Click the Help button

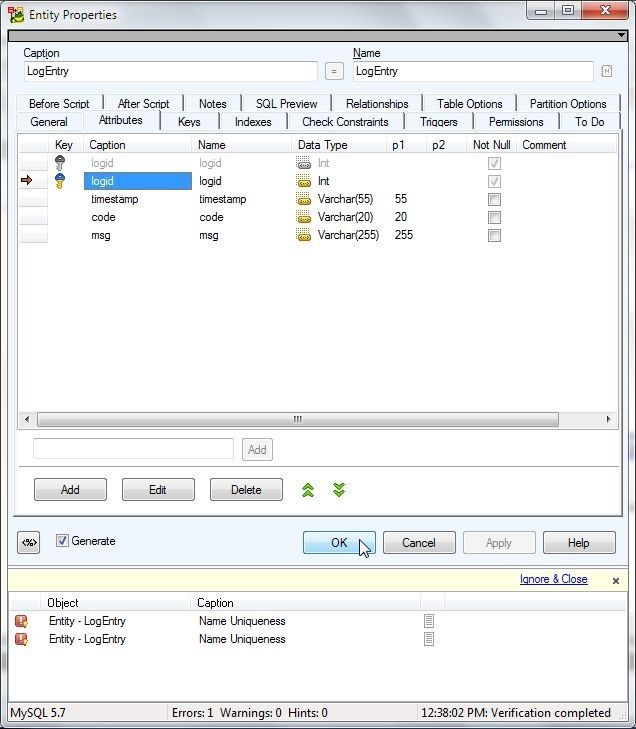pyautogui.click(x=579, y=543)
